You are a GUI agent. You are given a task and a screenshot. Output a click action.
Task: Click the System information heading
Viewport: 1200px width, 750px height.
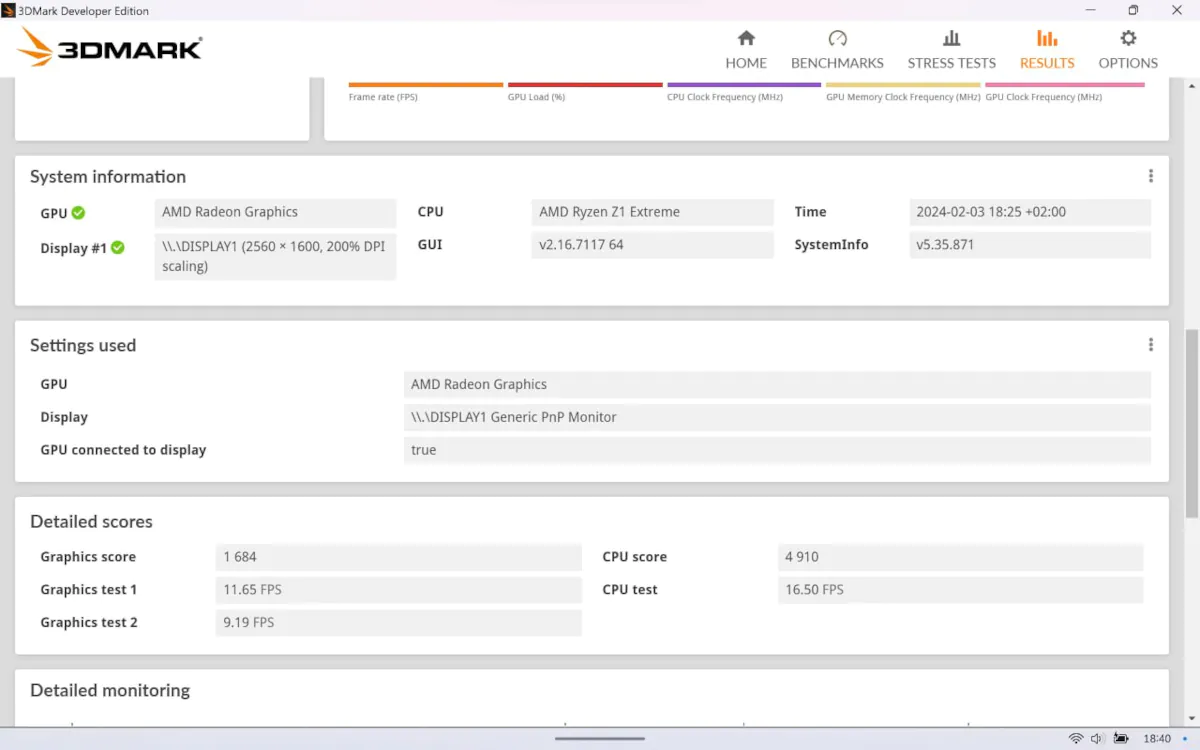click(108, 177)
